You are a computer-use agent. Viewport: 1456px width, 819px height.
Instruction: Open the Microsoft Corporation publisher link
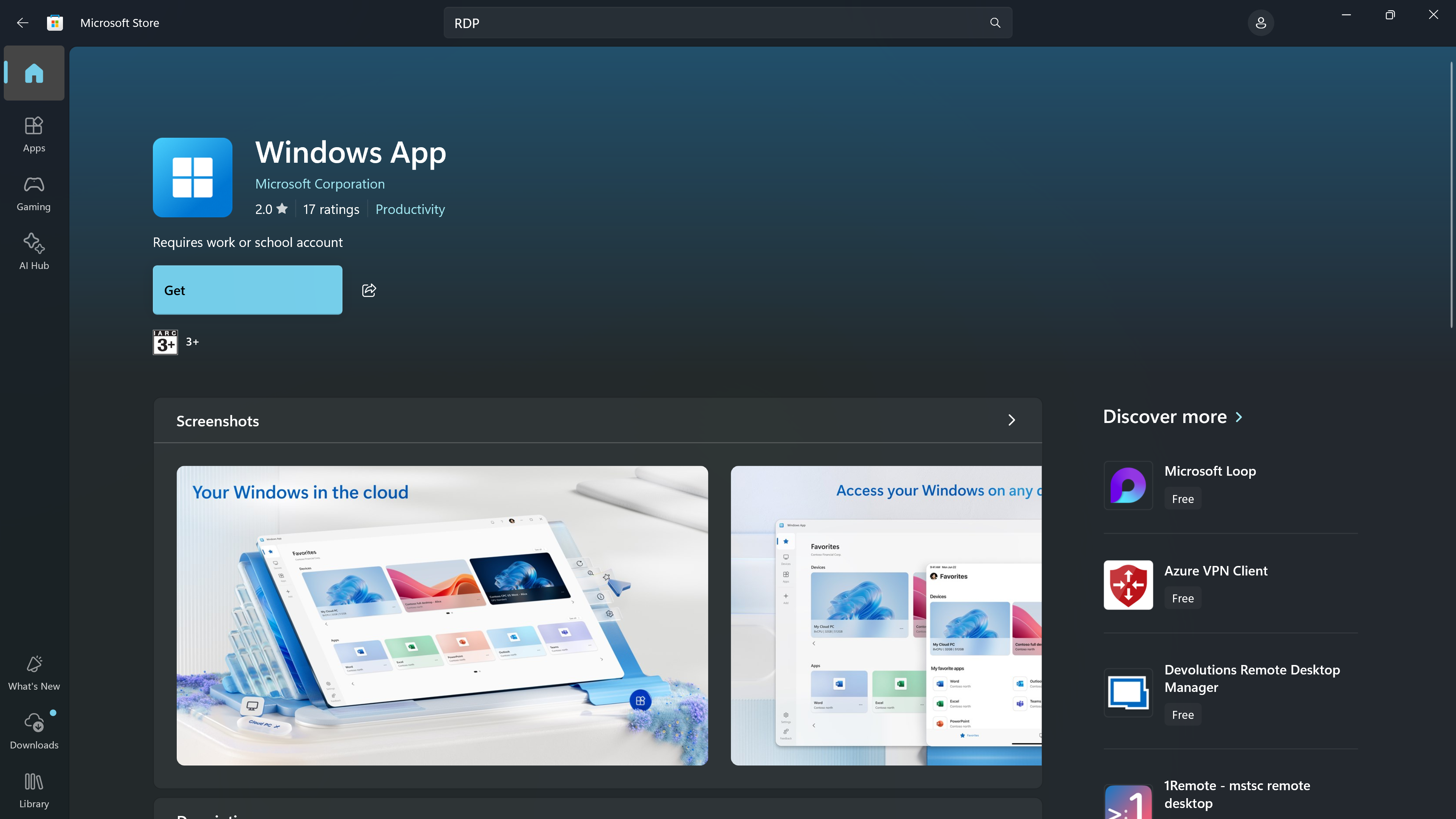[x=319, y=184]
